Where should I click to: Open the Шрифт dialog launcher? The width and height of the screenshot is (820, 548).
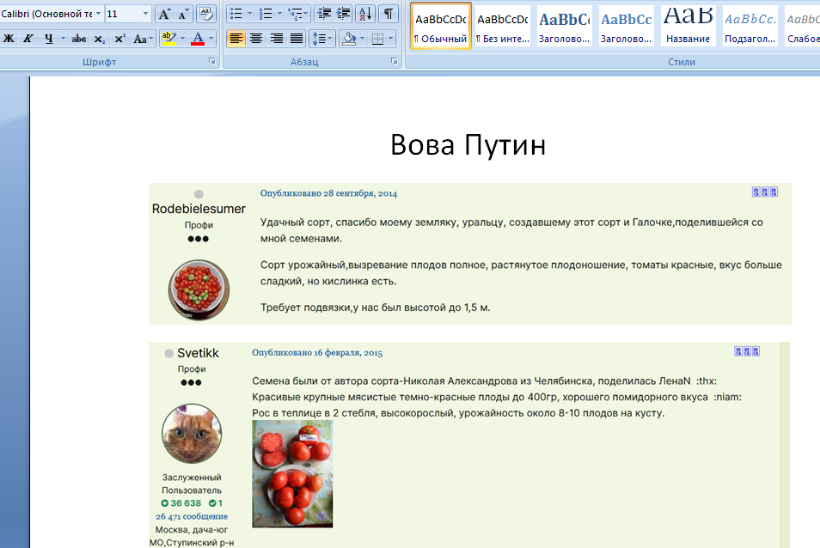coord(212,62)
